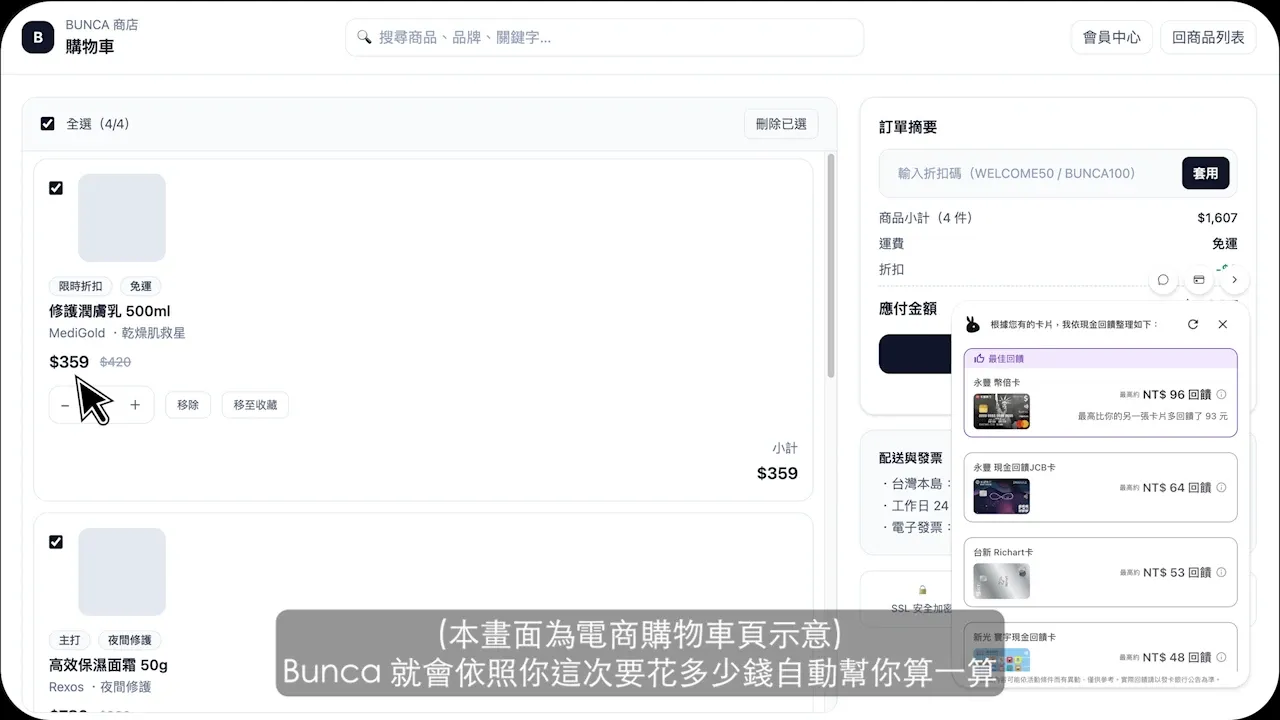Increase quantity of 修護潤膚乳 with plus

click(135, 405)
